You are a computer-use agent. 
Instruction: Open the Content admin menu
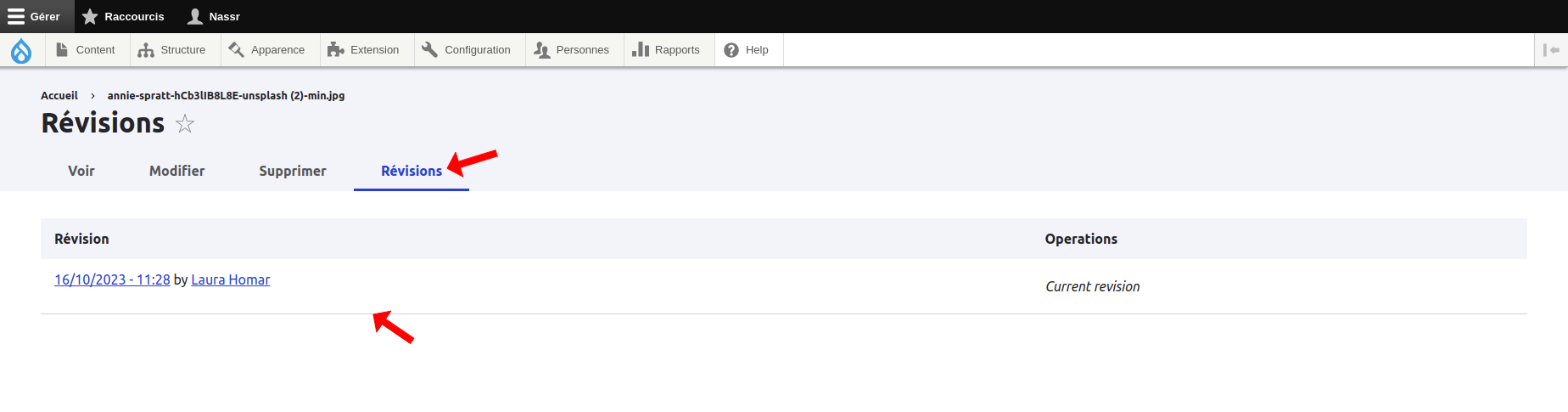point(86,50)
